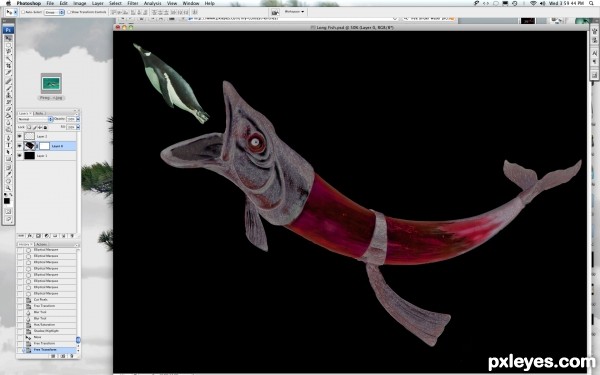The width and height of the screenshot is (600, 375).
Task: Click Go to Bridge icon
Action: (275, 12)
